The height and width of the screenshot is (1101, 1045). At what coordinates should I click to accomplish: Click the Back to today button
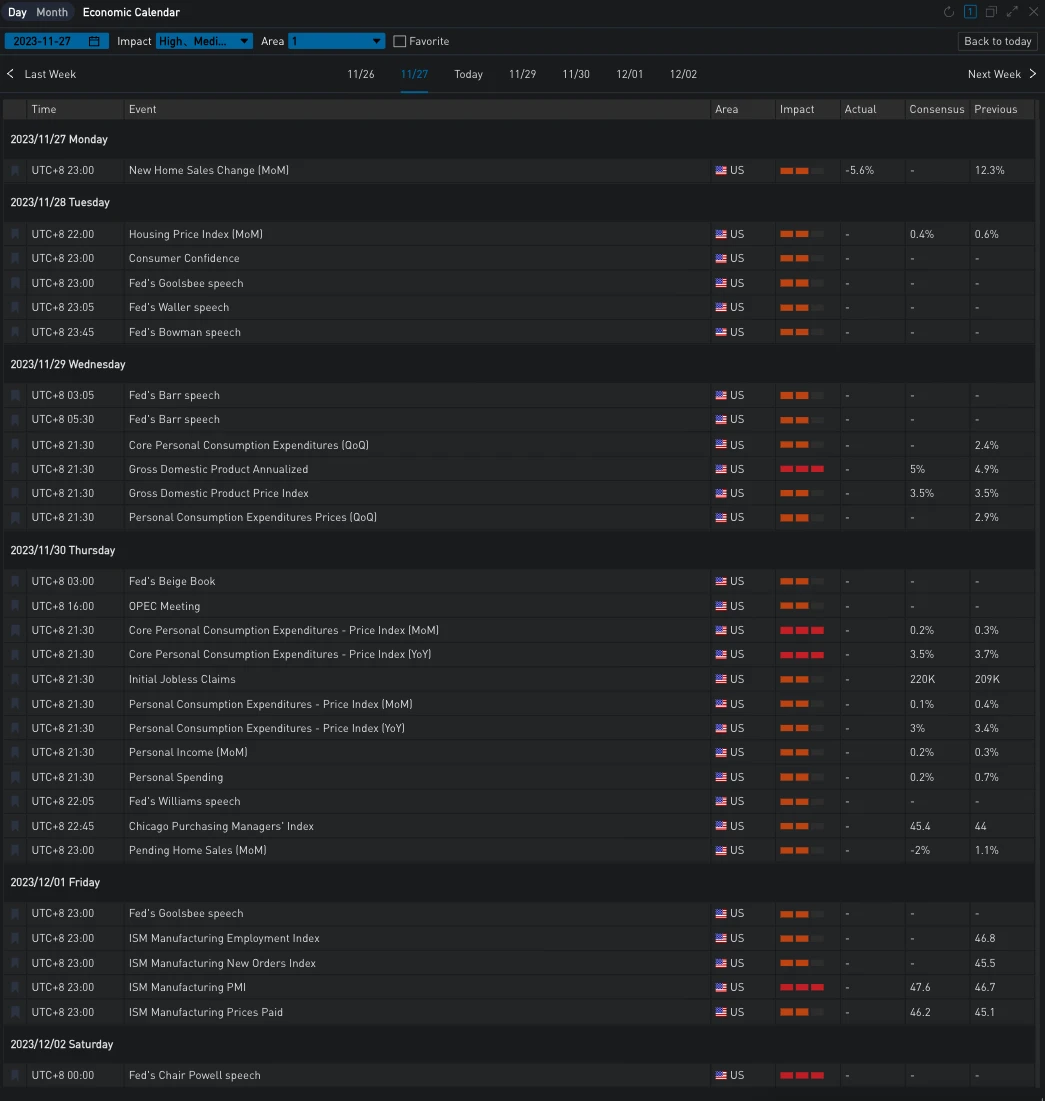(x=997, y=41)
